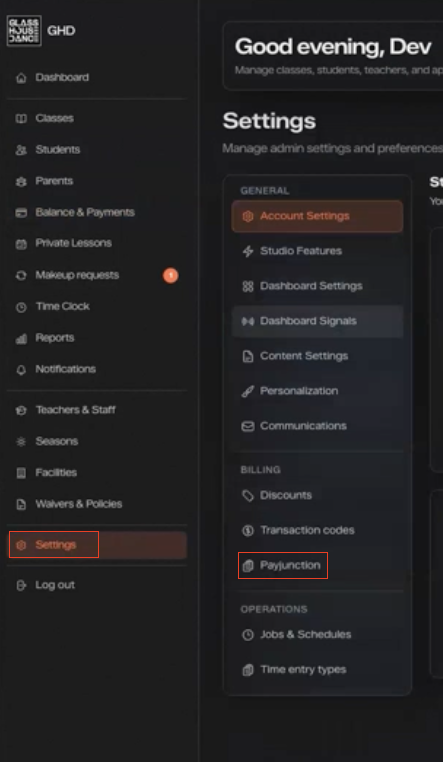The height and width of the screenshot is (762, 443).
Task: Click the Dashboard Signals broadcast icon
Action: (248, 321)
